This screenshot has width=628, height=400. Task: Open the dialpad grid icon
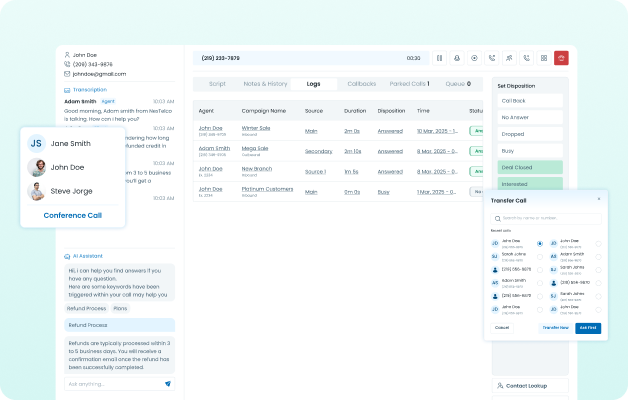click(x=543, y=59)
